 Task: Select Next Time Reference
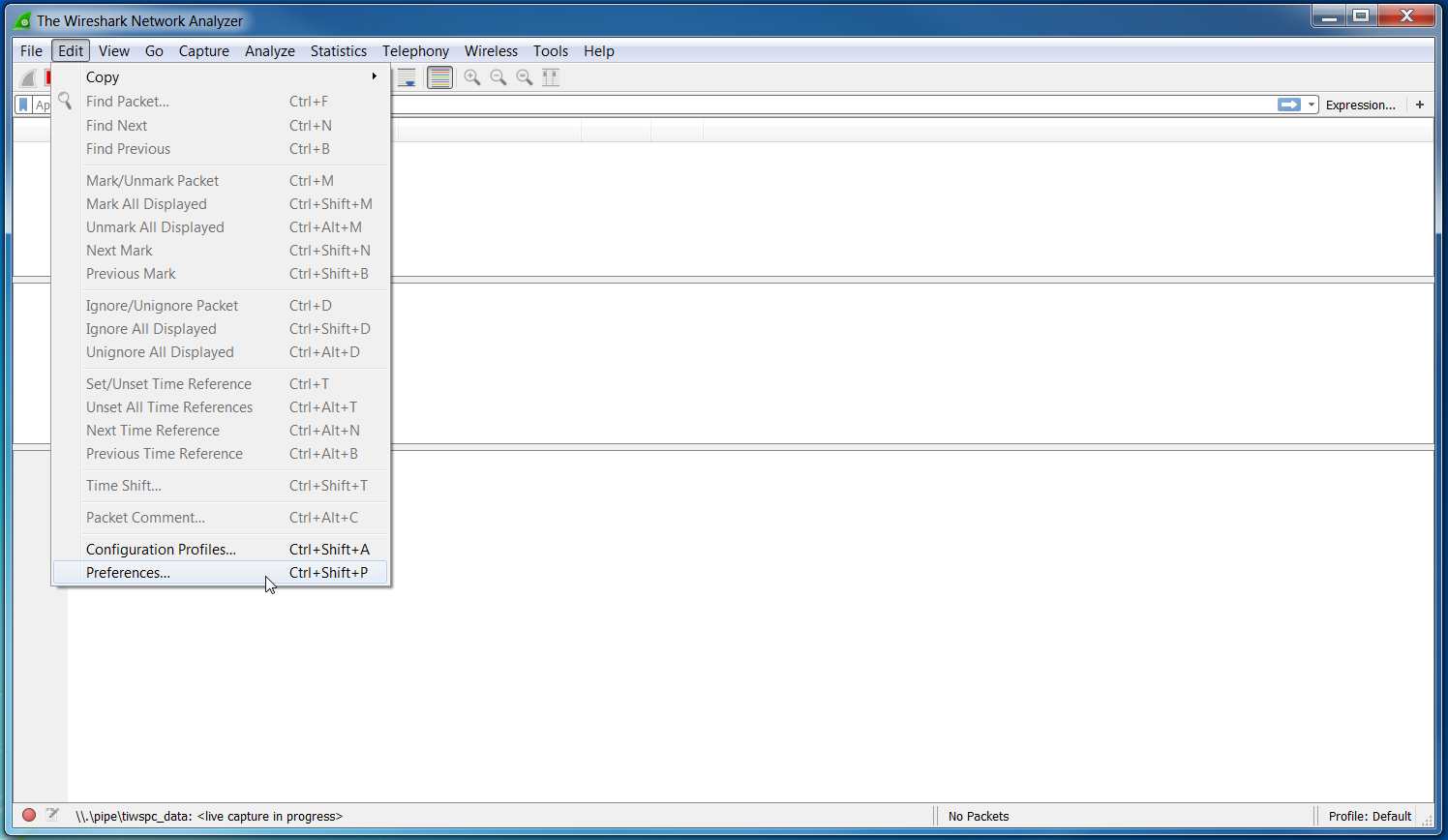point(222,431)
